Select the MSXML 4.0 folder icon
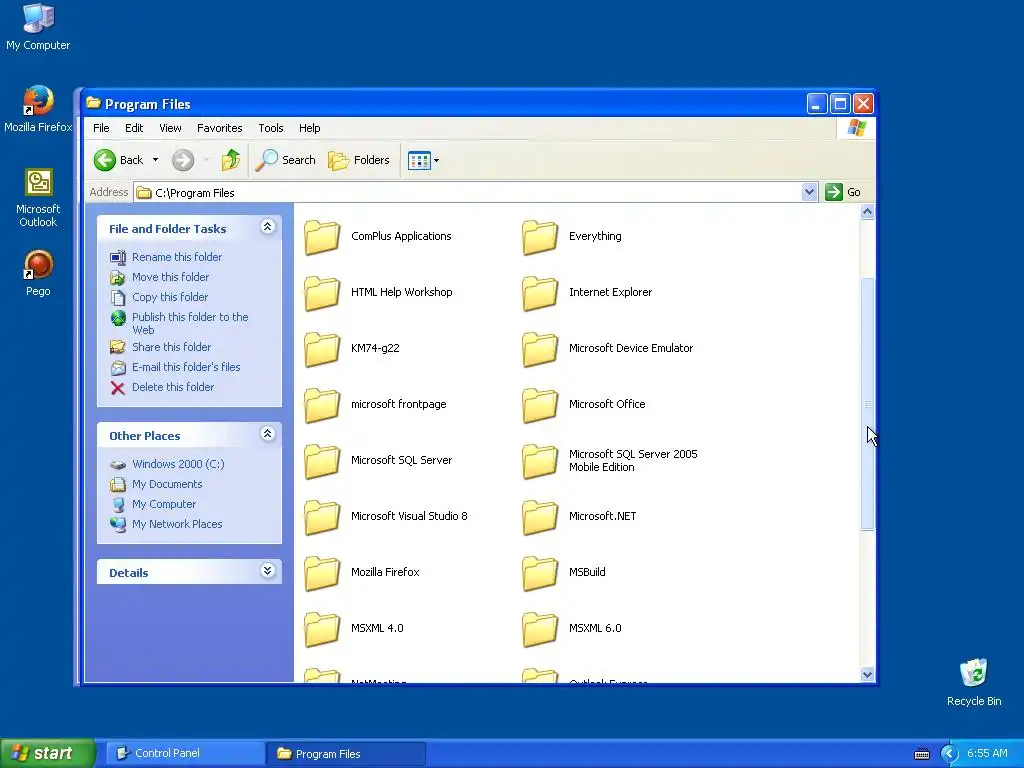This screenshot has width=1024, height=768. coord(322,628)
